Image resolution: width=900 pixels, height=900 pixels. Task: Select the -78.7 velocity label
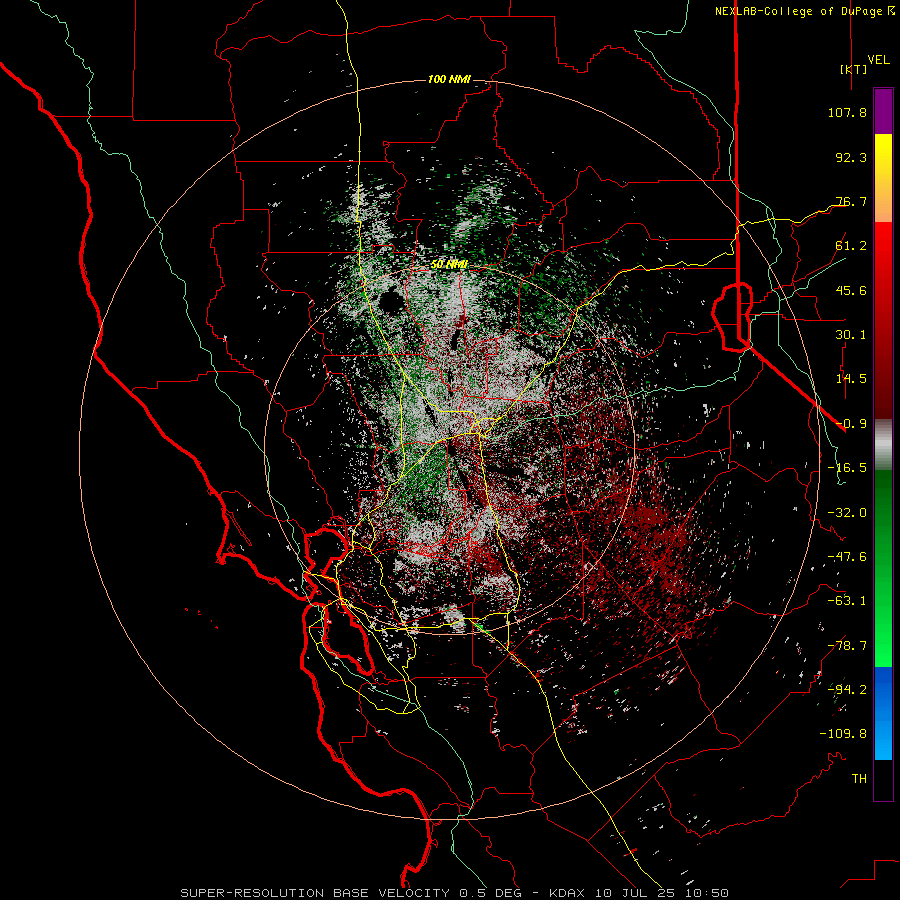click(847, 646)
